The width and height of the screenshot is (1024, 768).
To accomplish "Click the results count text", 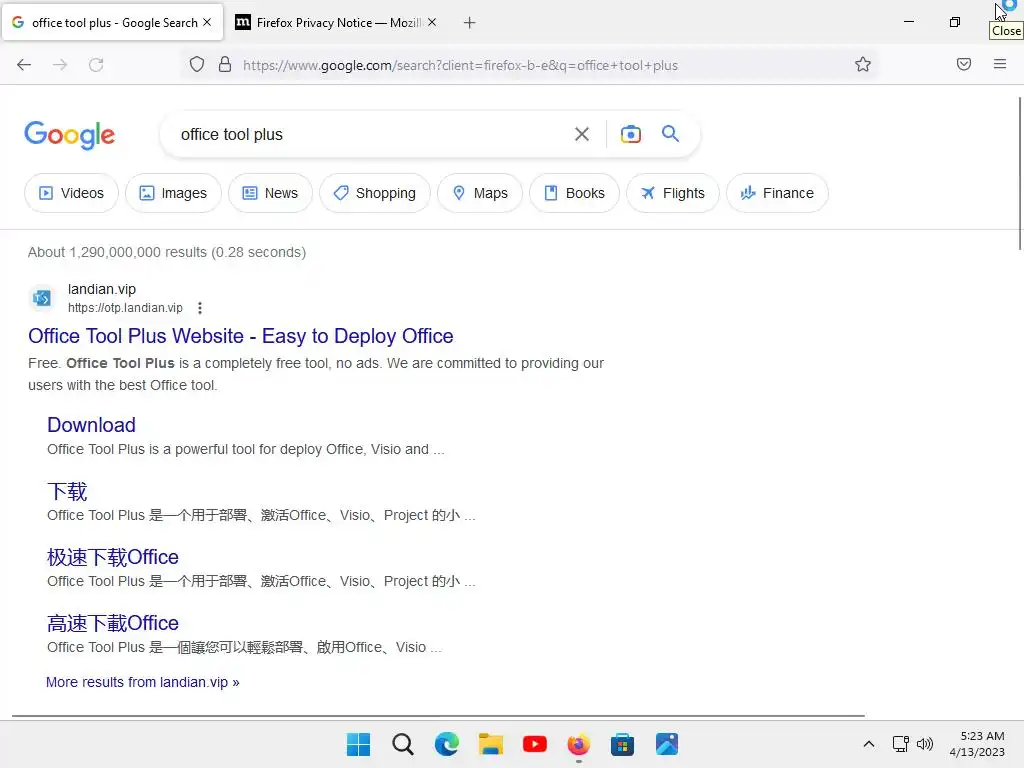I will (x=167, y=252).
